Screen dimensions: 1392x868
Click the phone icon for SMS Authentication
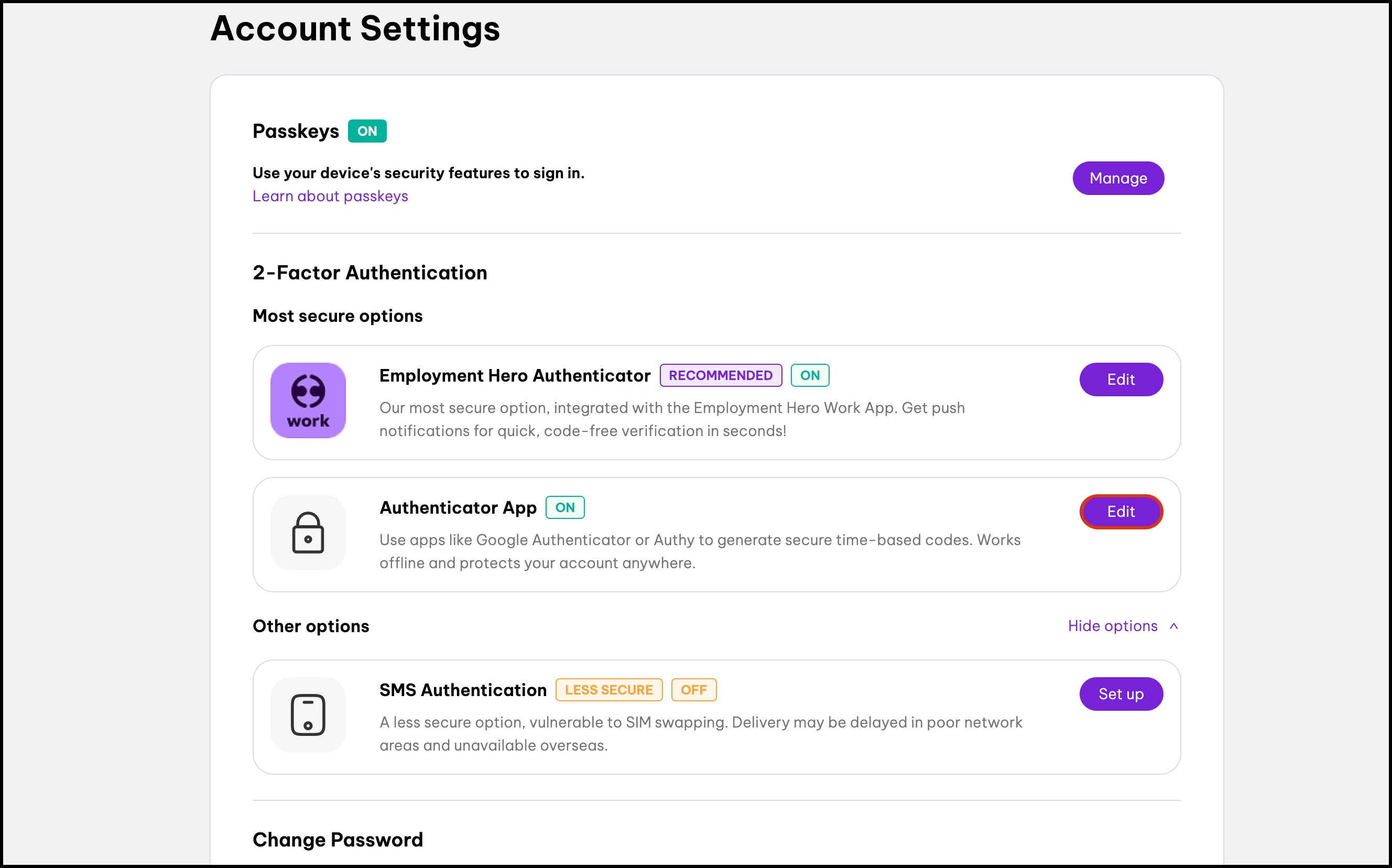click(x=308, y=715)
